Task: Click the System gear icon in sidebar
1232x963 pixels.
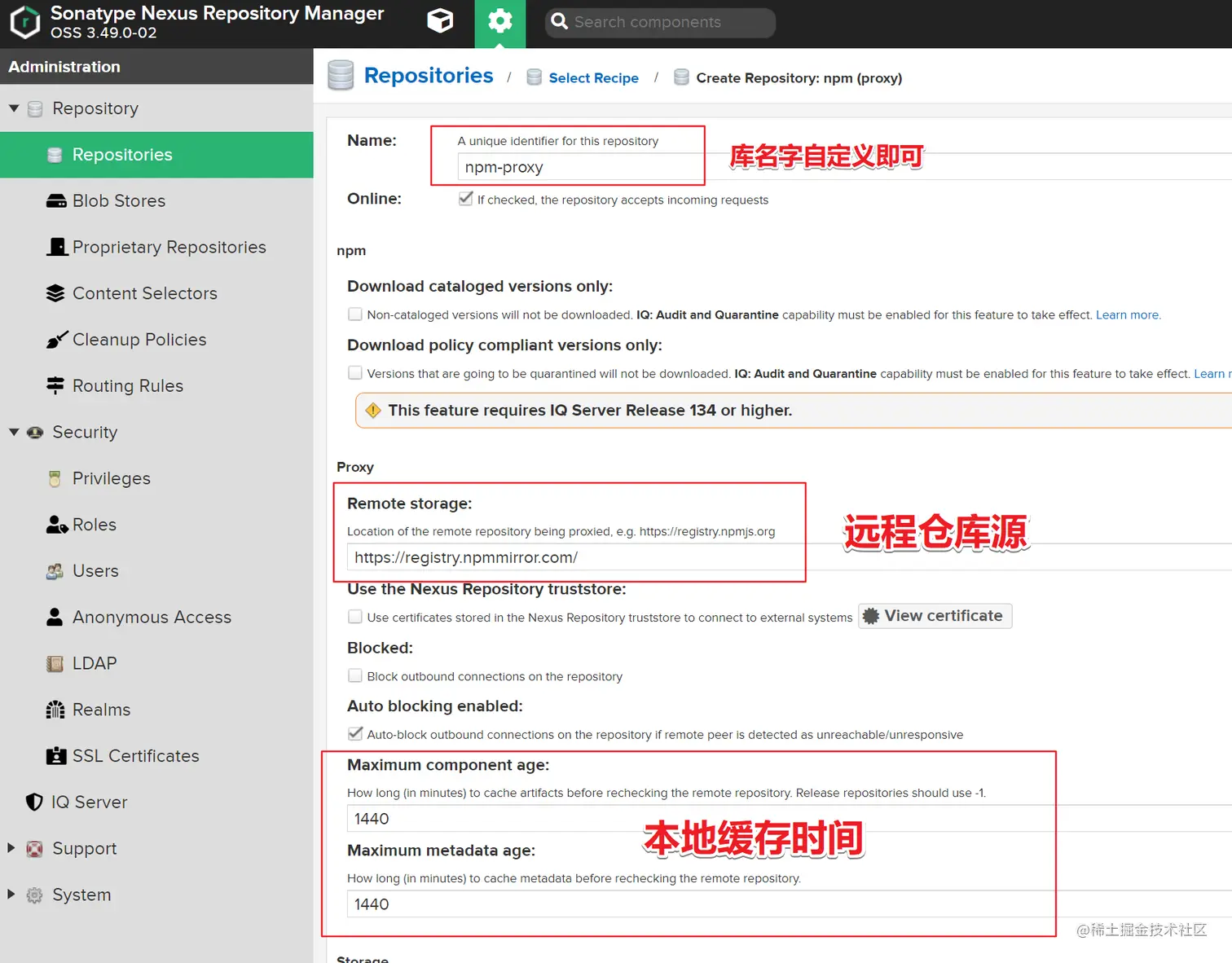Action: (34, 895)
